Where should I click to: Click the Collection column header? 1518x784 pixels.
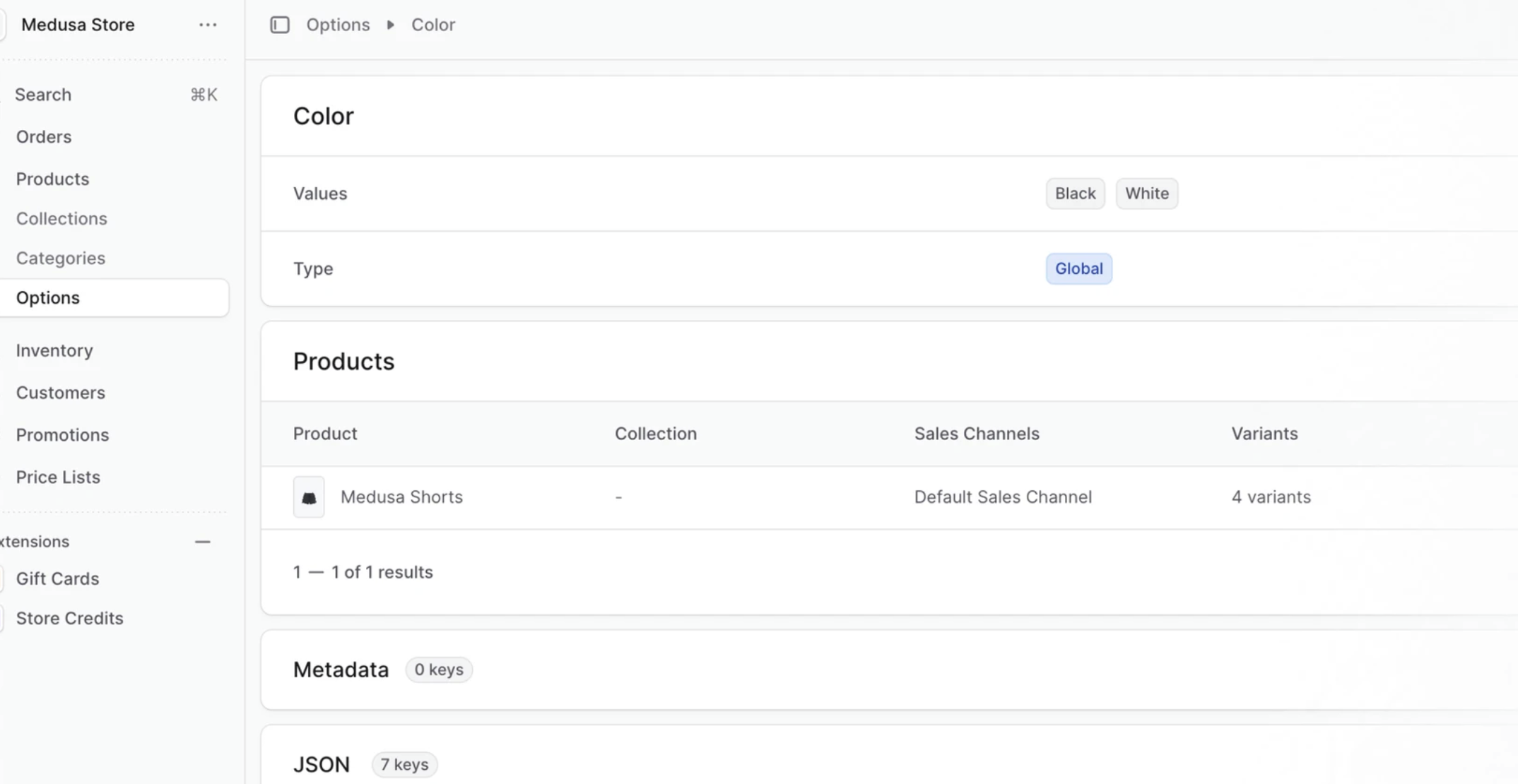[655, 434]
